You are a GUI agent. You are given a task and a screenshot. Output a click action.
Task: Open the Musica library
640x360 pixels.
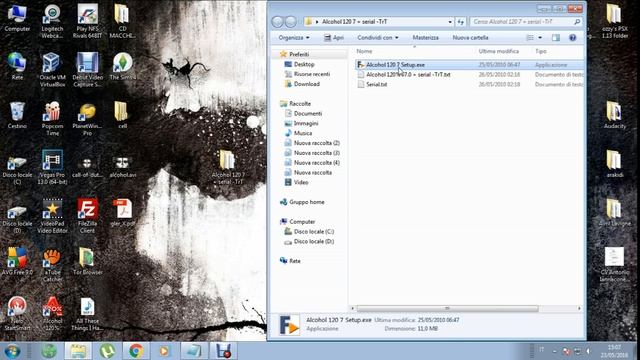pos(298,133)
